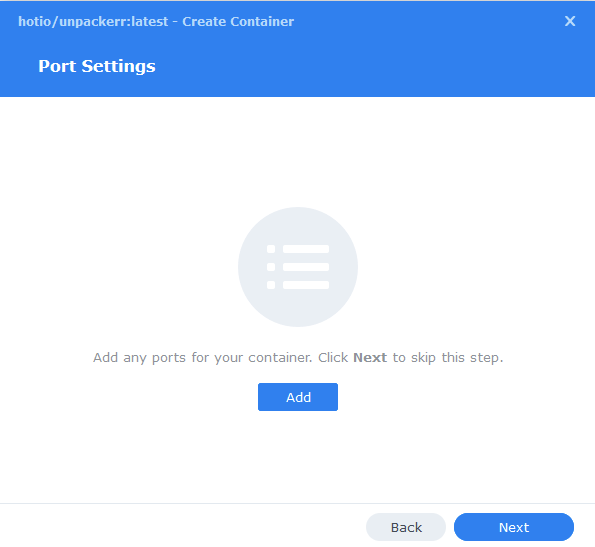
Task: Click the word 'Settings' in the heading
Action: pyautogui.click(x=118, y=67)
